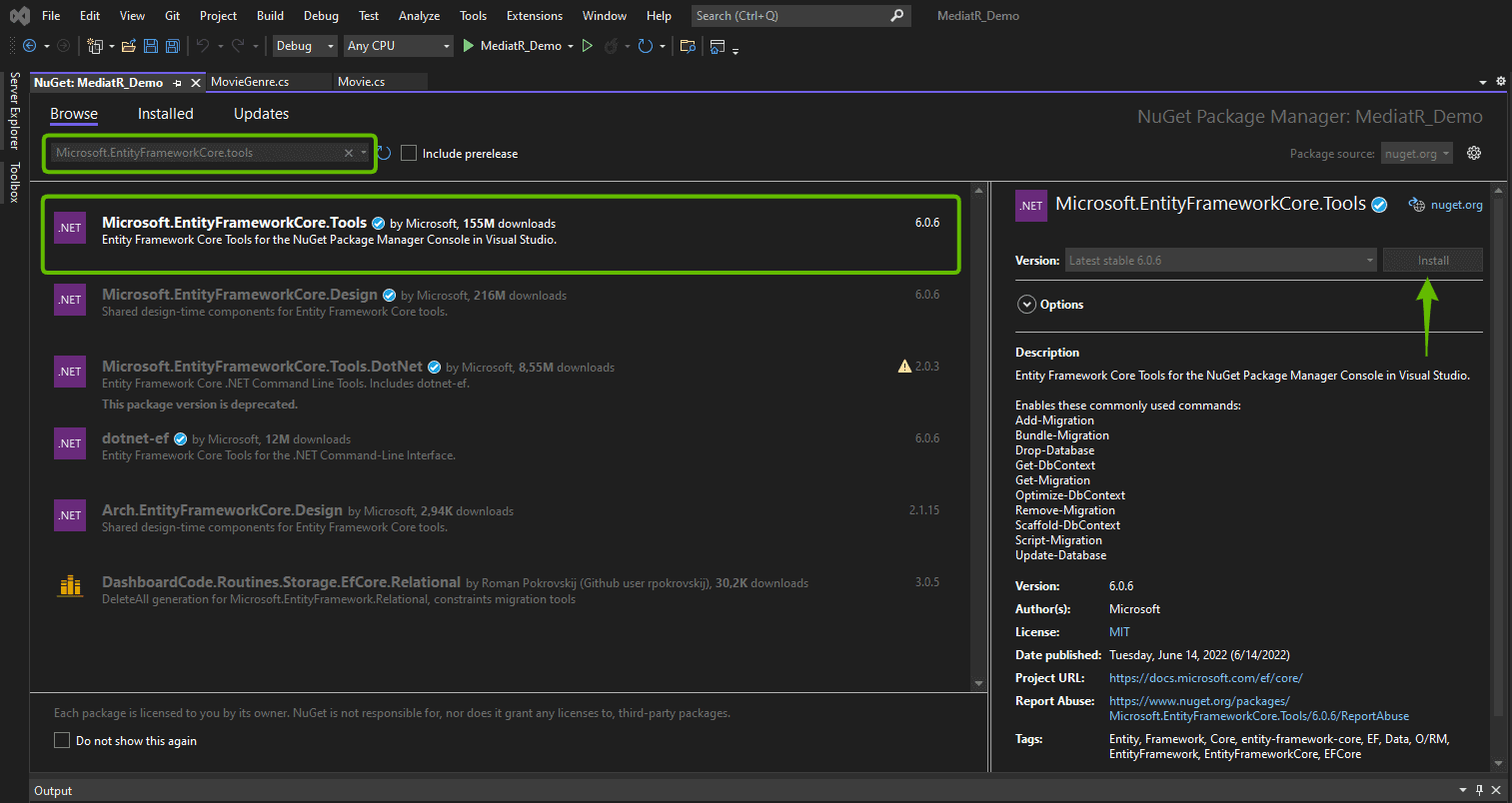1512x803 pixels.
Task: Pin the NuGet: MediatR_Demo tab
Action: pos(177,83)
